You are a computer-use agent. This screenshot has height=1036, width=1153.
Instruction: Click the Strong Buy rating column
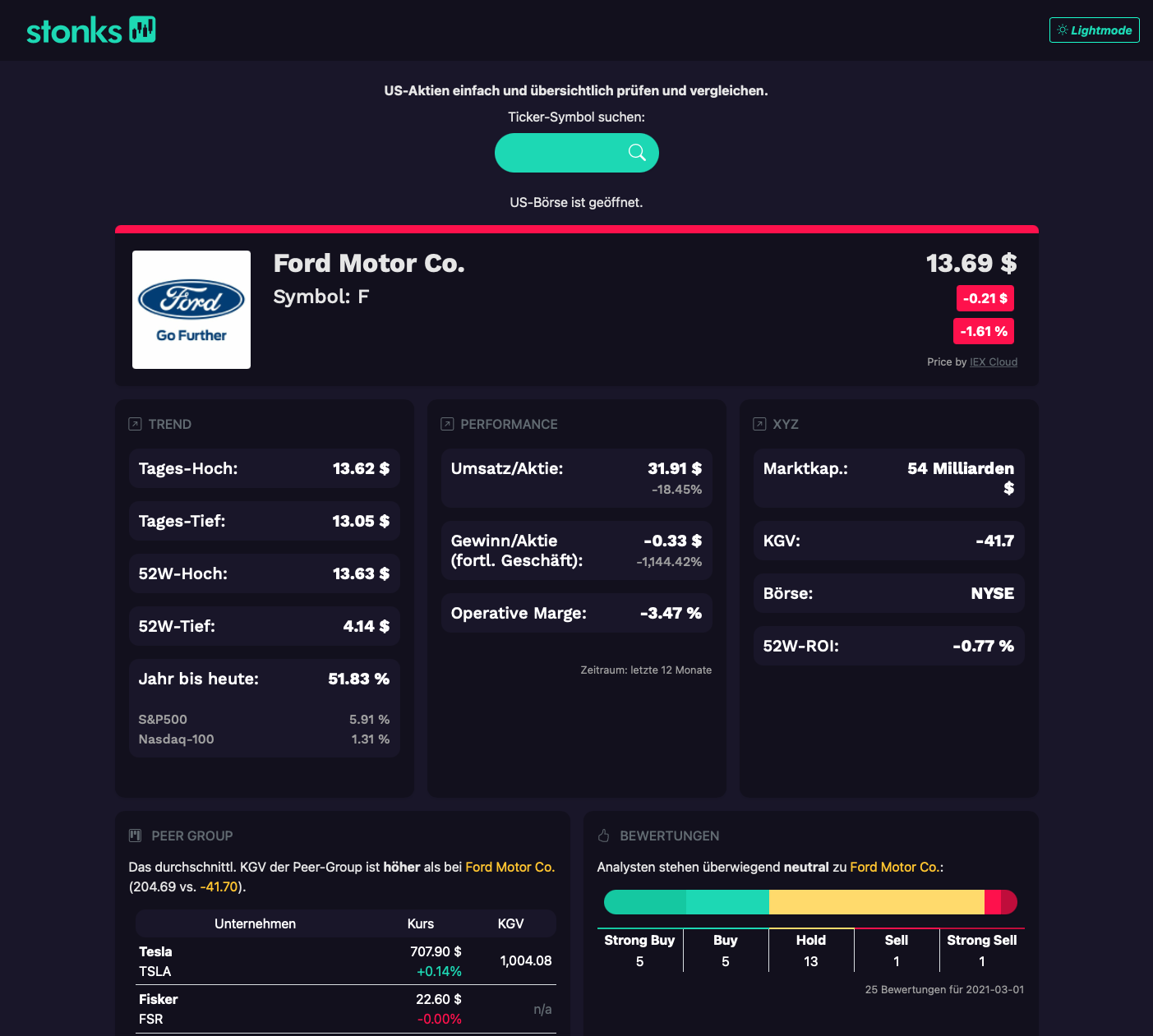pos(639,951)
